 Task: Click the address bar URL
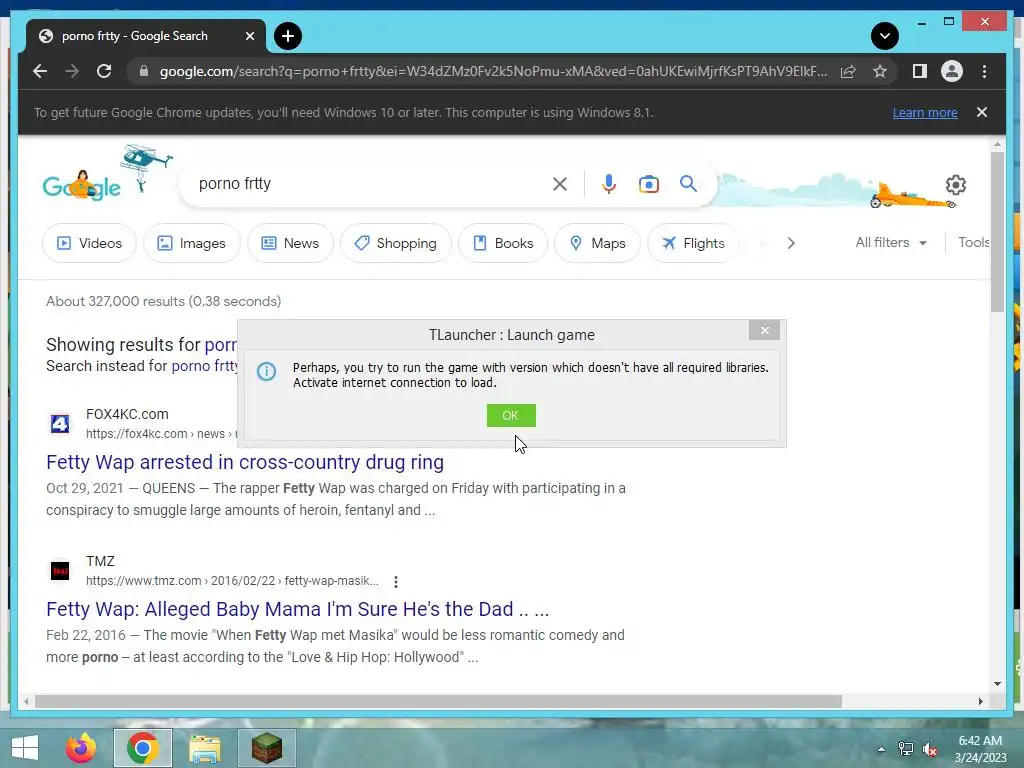click(493, 71)
